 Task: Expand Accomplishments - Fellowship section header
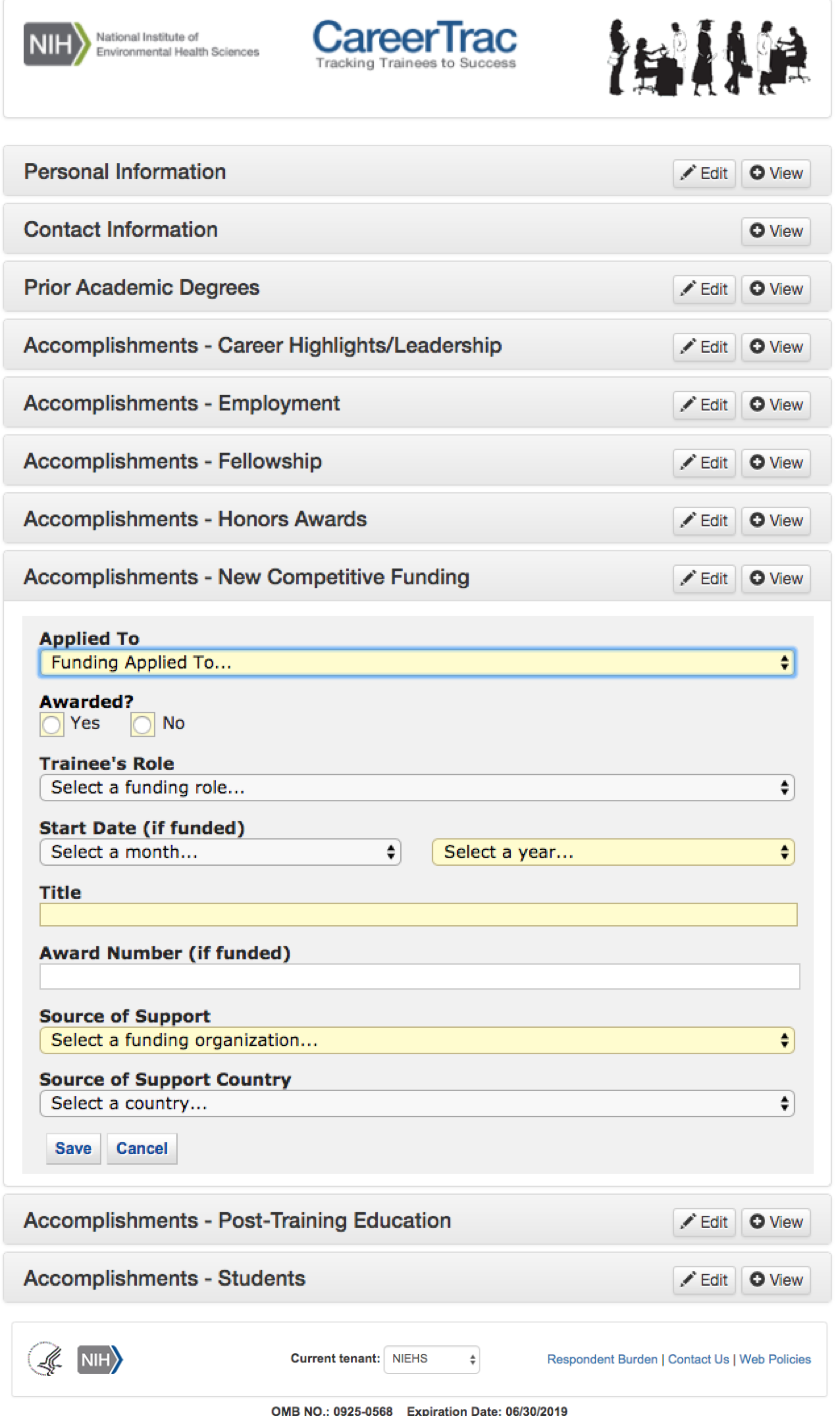coord(173,462)
